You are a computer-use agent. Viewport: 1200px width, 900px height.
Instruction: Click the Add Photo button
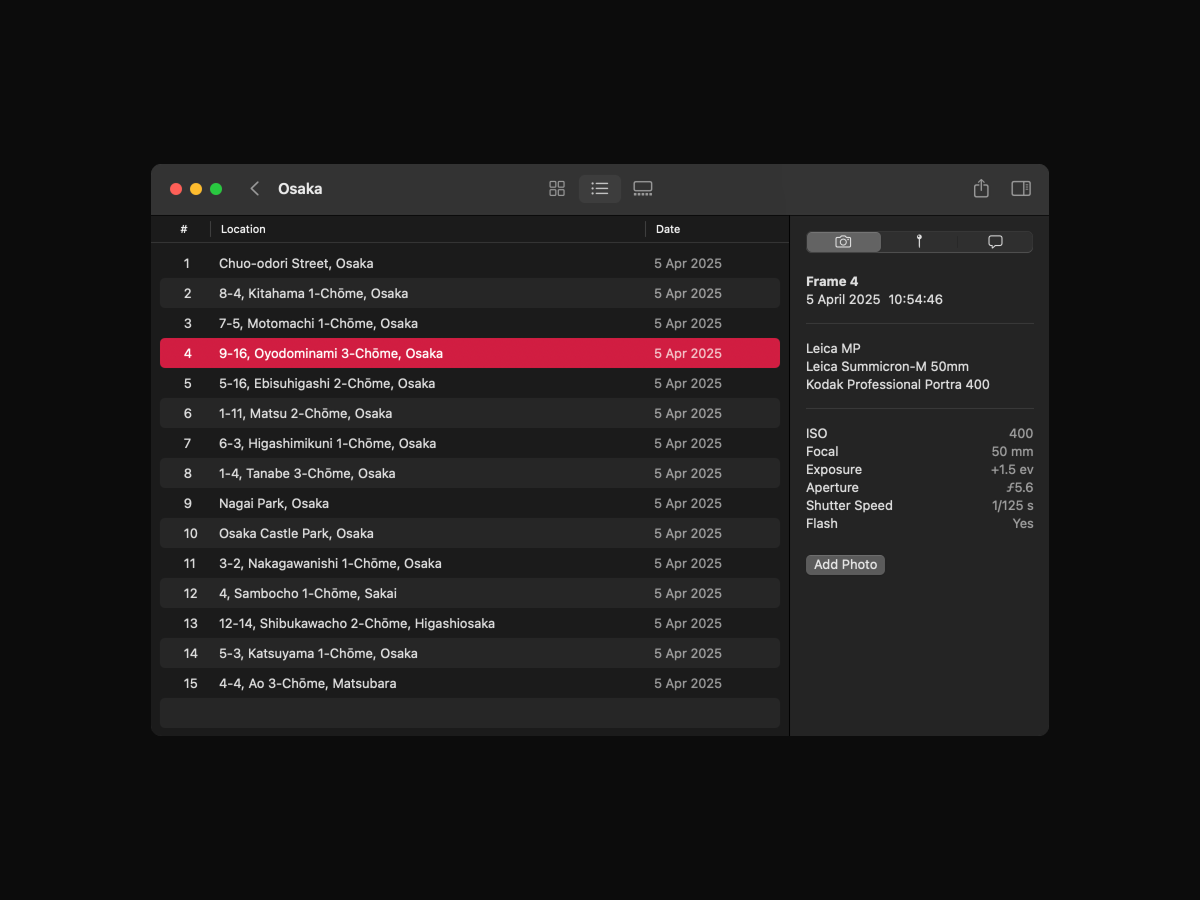coord(845,565)
